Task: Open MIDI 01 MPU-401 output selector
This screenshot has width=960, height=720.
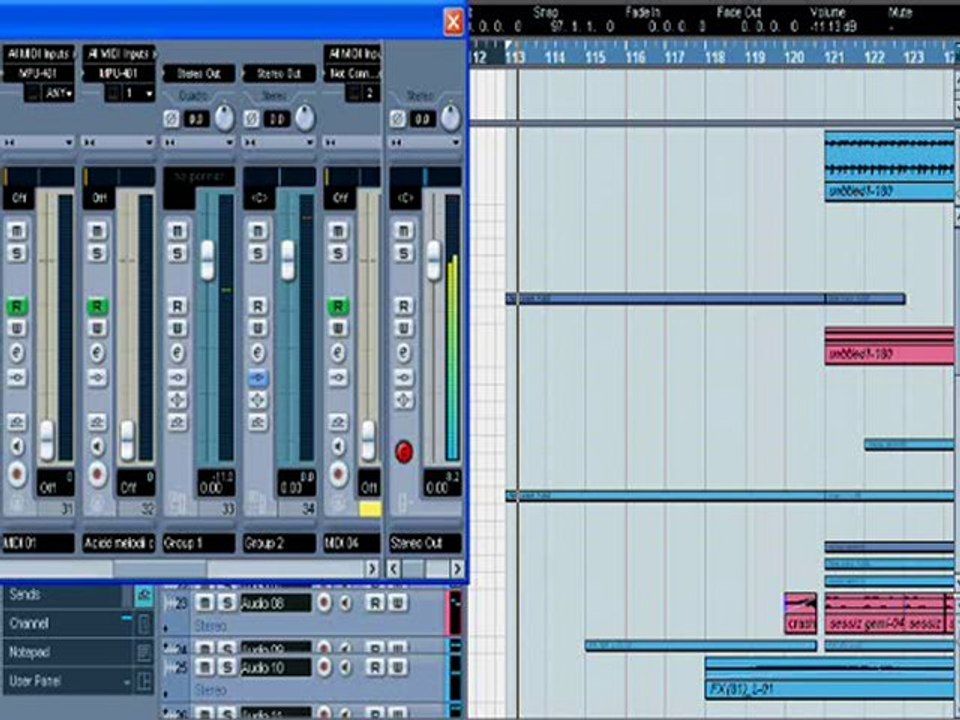Action: [39, 73]
